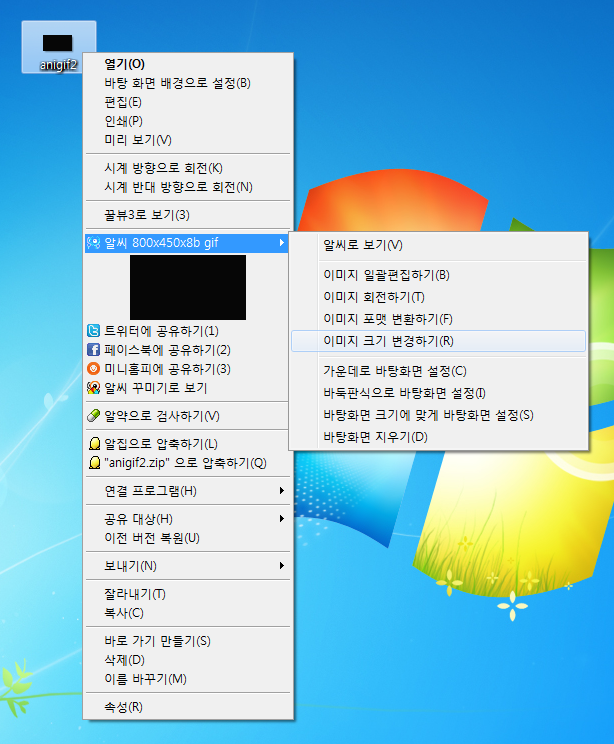
Task: Choose 미니홈피에 공유하기(3)
Action: coord(187,369)
